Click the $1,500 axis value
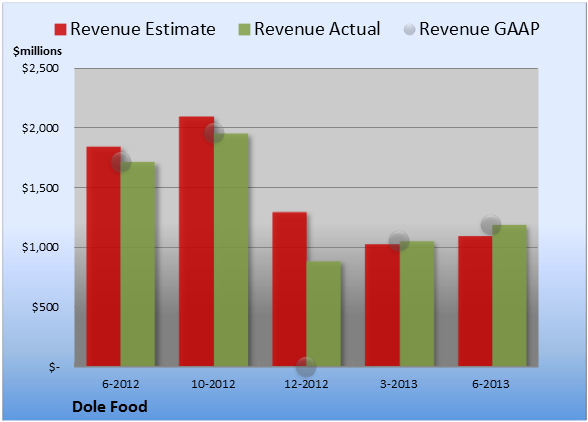This screenshot has height=422, width=588. click(x=40, y=188)
